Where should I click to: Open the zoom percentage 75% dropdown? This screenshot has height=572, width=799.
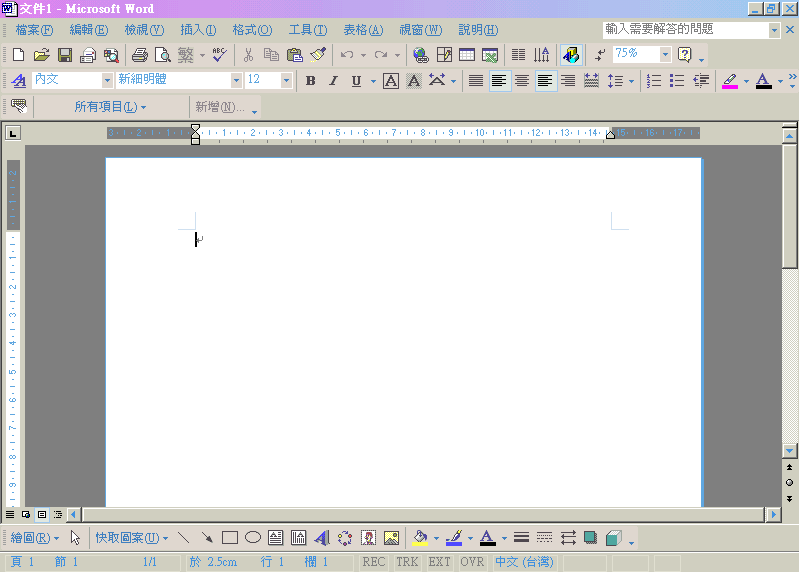click(665, 54)
